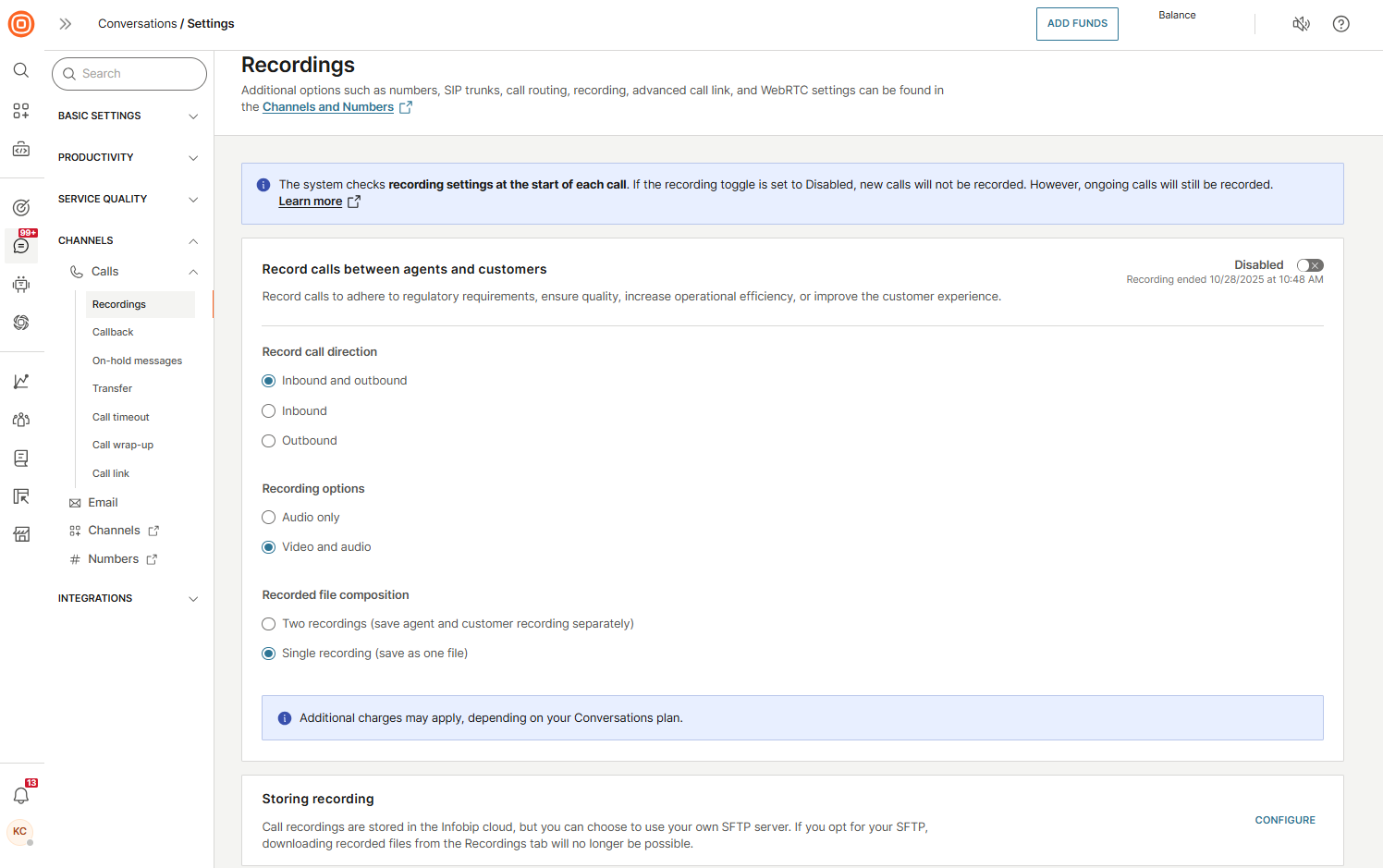Click the muted speaker icon
The width and height of the screenshot is (1383, 868).
click(1301, 24)
